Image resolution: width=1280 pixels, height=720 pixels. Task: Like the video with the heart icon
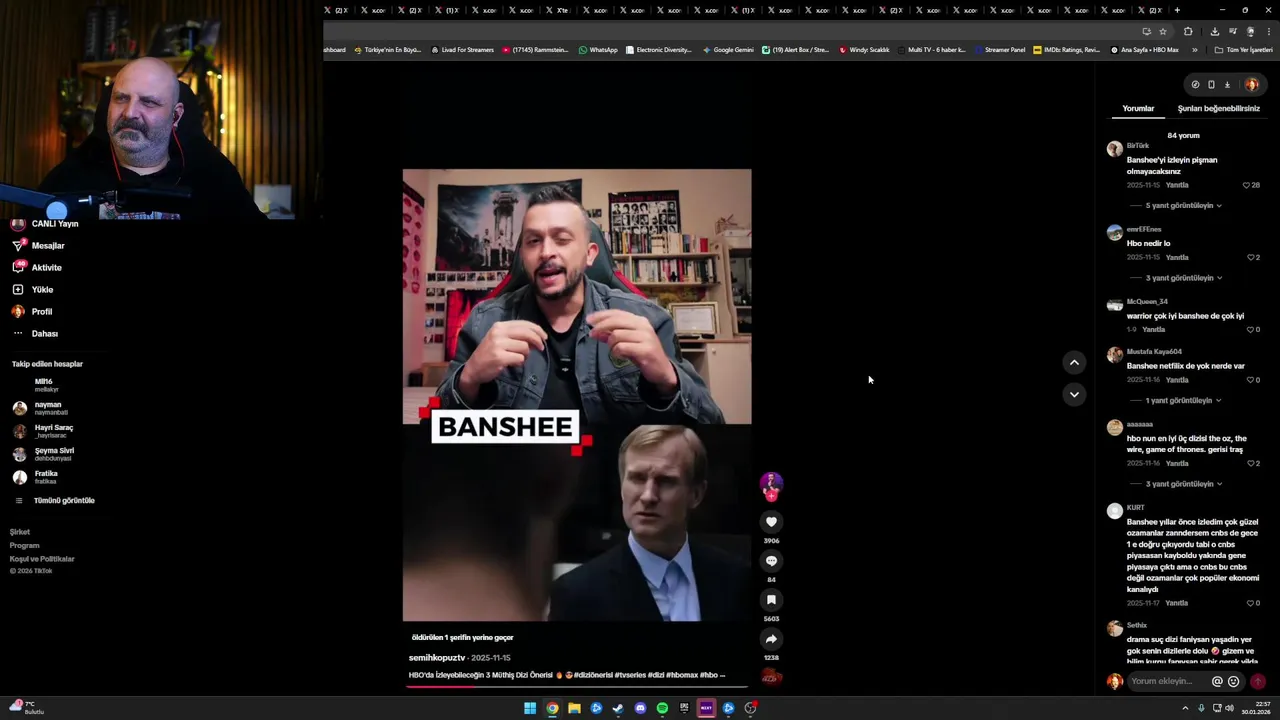(x=771, y=522)
